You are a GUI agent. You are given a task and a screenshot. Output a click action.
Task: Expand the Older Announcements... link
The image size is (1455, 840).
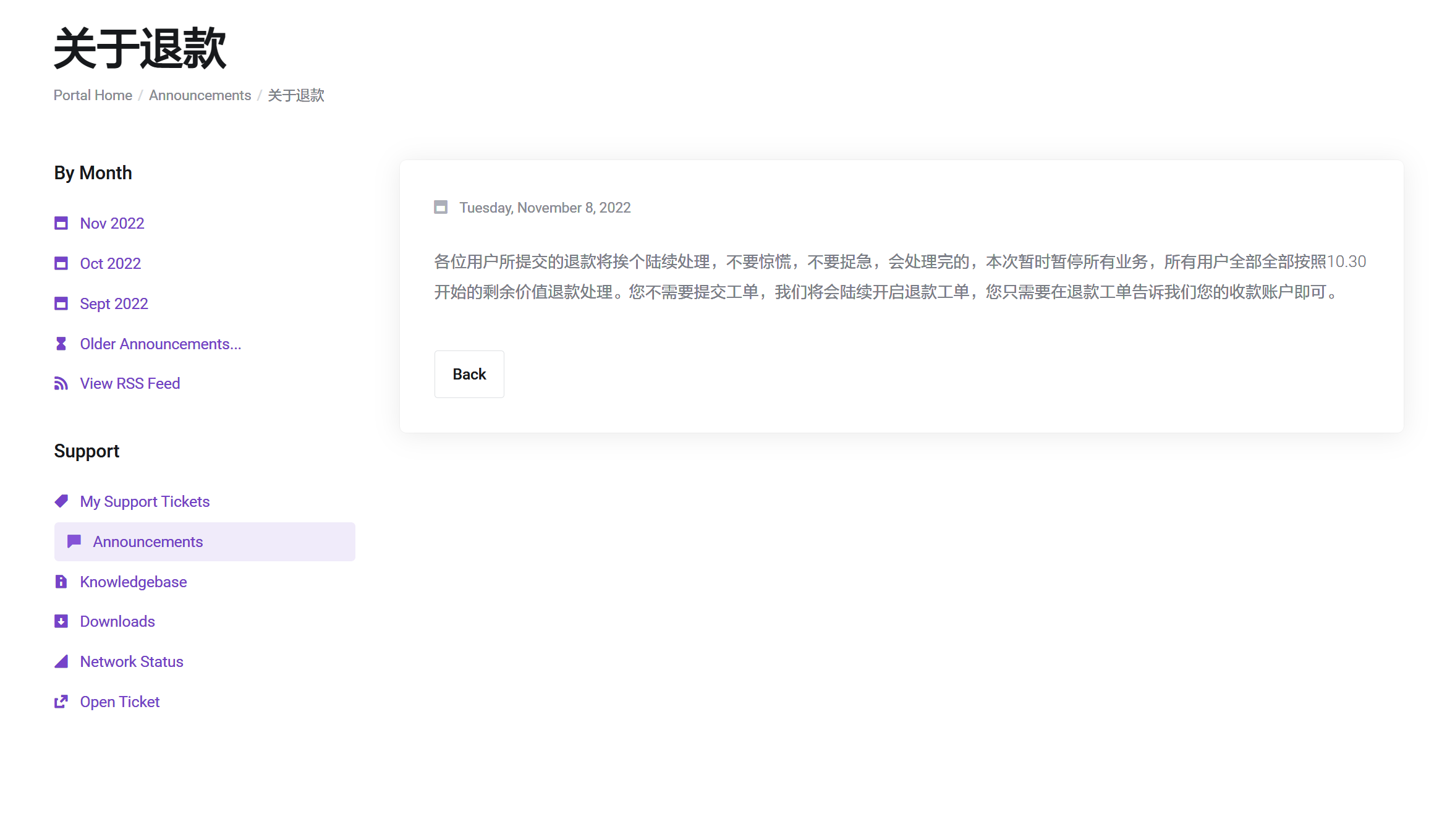[x=160, y=344]
